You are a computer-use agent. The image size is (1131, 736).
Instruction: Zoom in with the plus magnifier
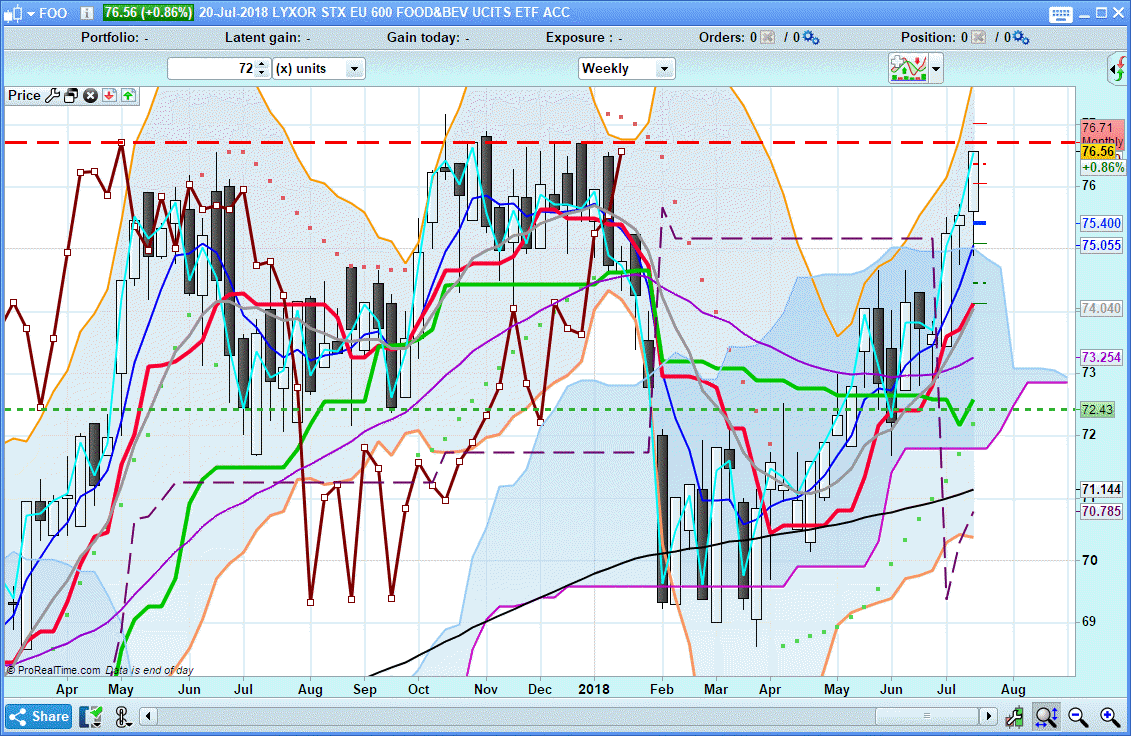point(1110,717)
